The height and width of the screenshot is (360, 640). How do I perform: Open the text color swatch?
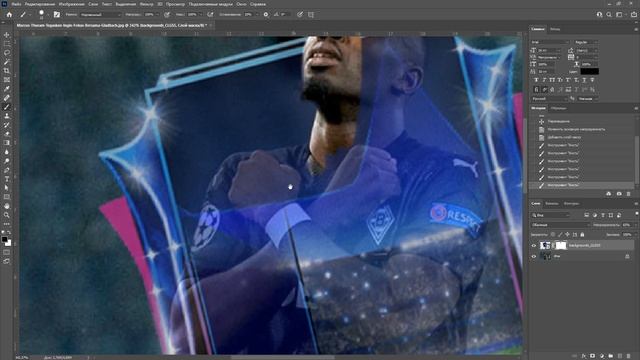coord(589,71)
